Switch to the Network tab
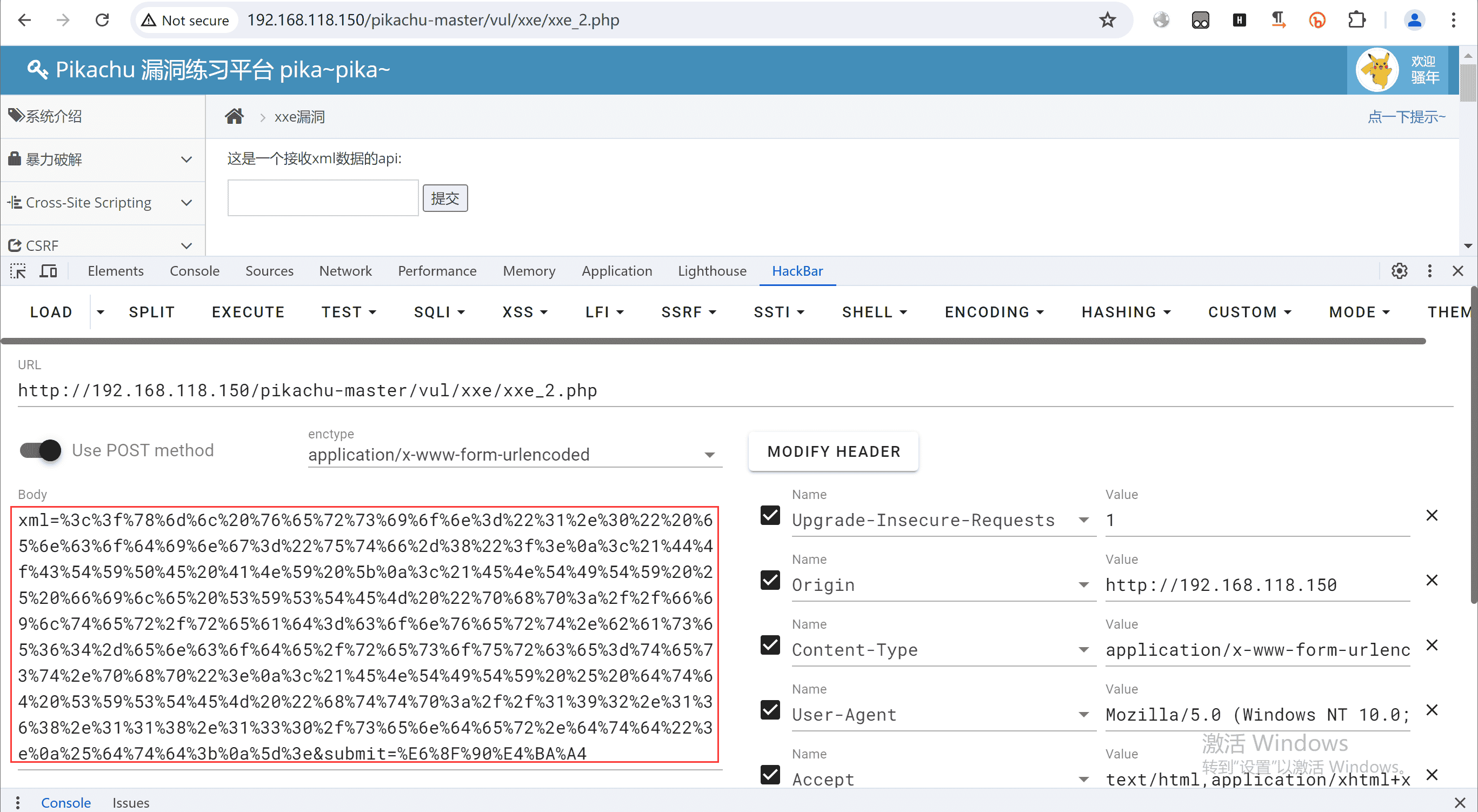Image resolution: width=1478 pixels, height=812 pixels. (345, 271)
